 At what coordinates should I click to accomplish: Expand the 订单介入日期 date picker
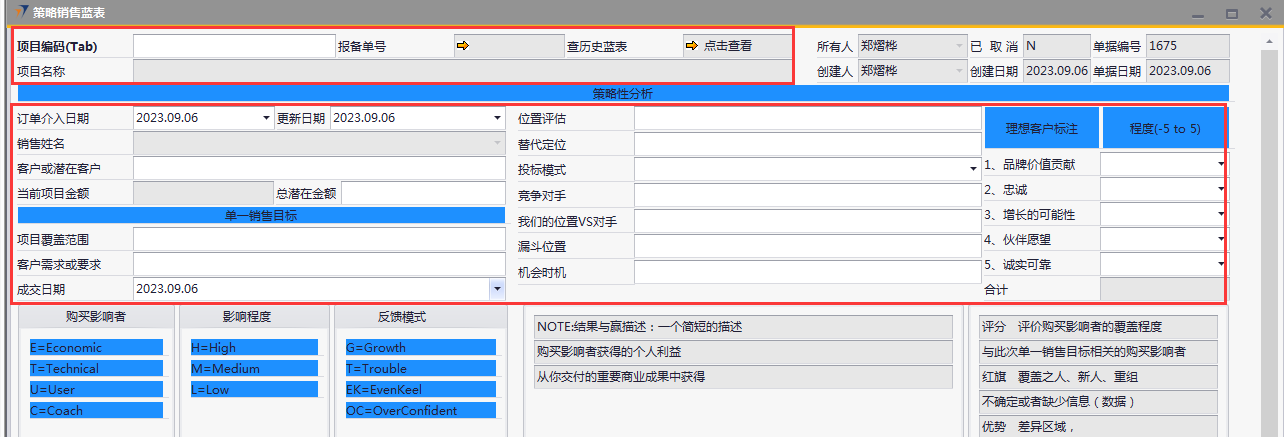266,118
